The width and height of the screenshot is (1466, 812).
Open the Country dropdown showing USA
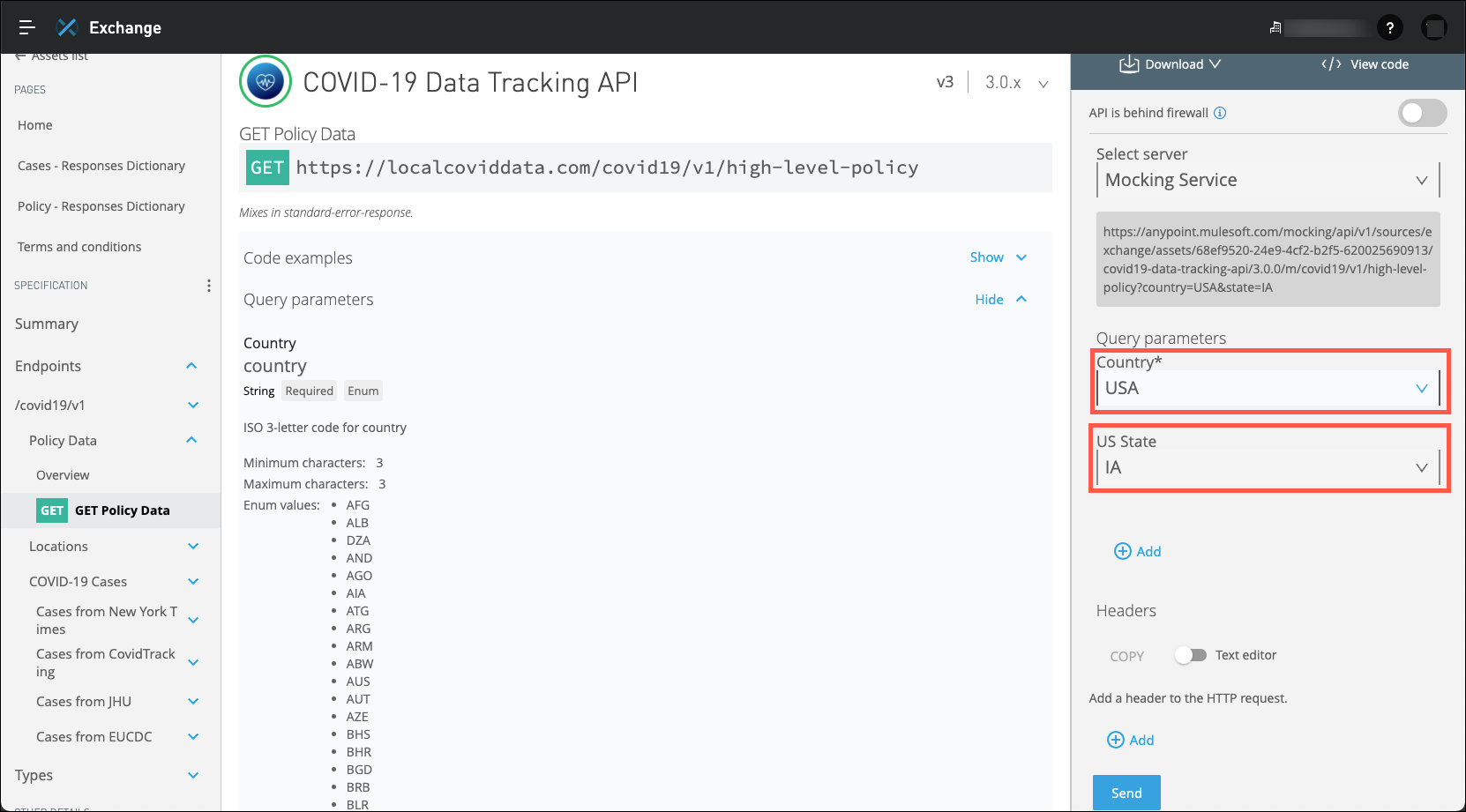point(1268,388)
